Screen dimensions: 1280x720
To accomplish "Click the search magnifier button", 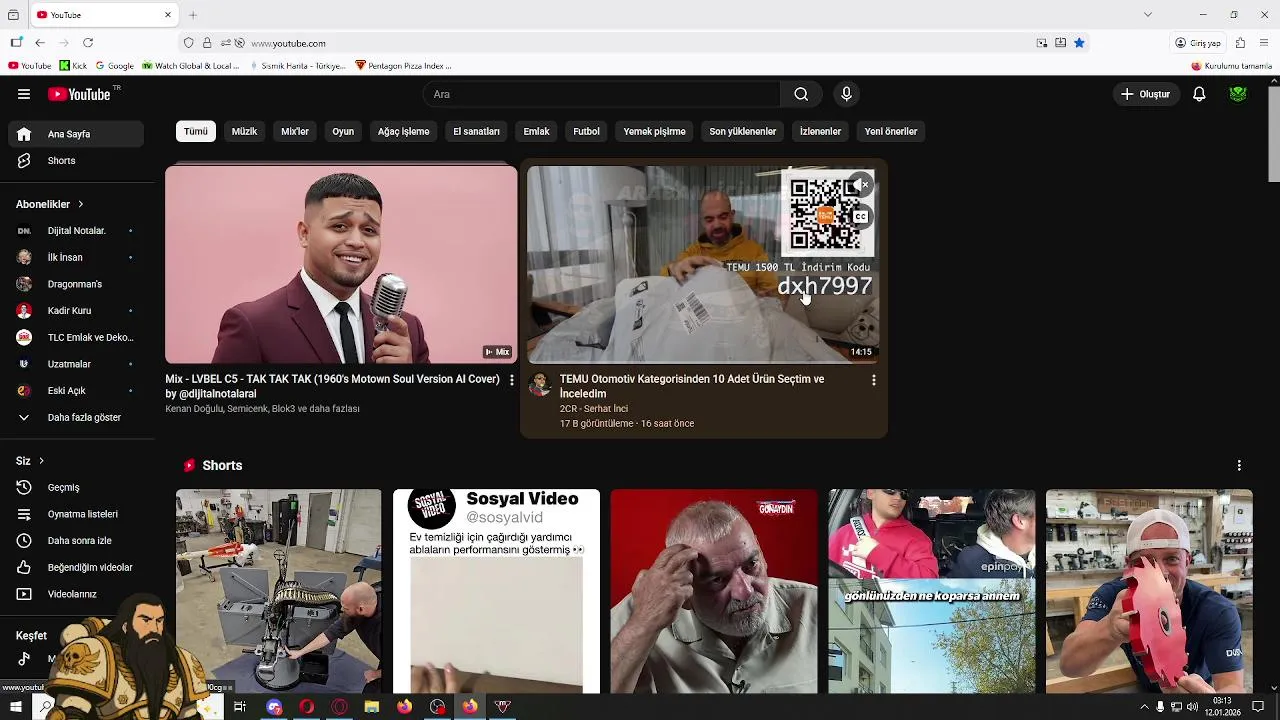I will click(x=801, y=94).
